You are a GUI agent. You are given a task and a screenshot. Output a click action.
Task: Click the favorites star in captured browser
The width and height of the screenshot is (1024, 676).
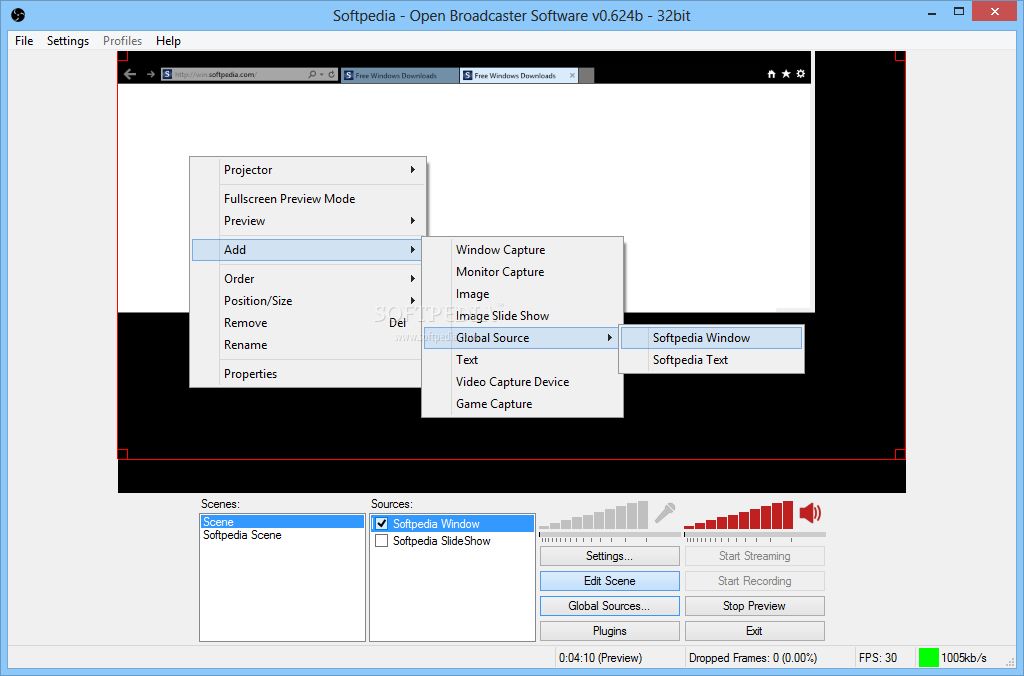click(x=786, y=74)
